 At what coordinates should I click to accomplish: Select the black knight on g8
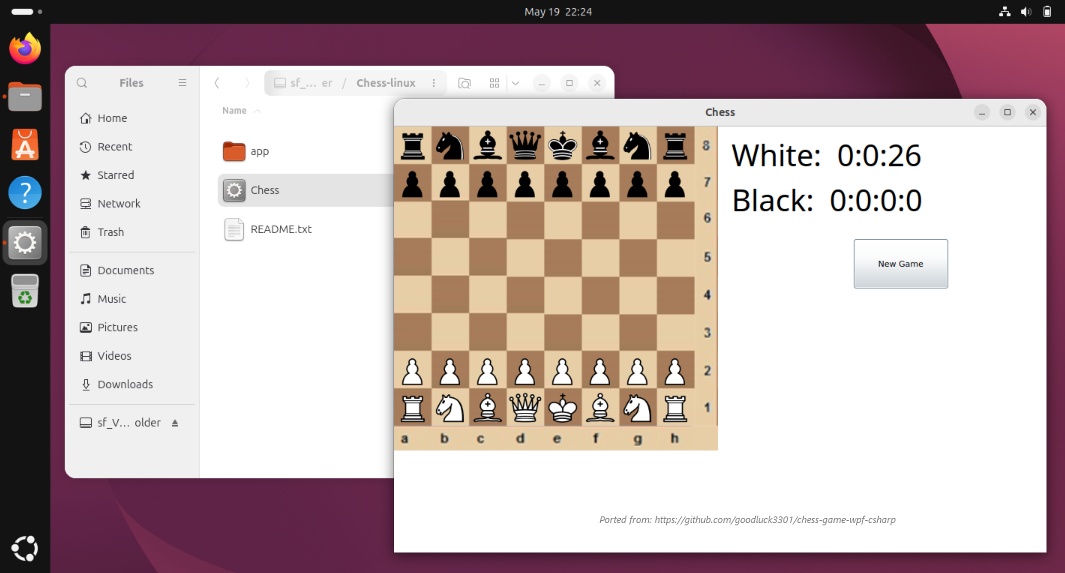click(x=637, y=145)
